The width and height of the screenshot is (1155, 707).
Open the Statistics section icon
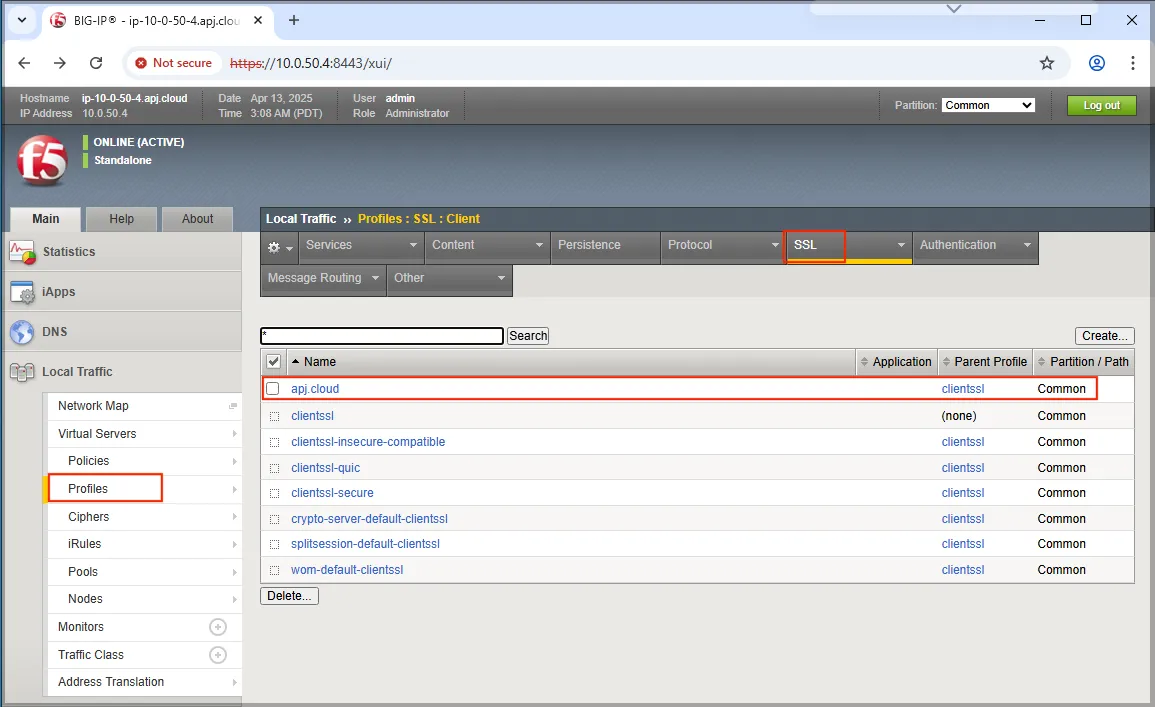coord(22,252)
